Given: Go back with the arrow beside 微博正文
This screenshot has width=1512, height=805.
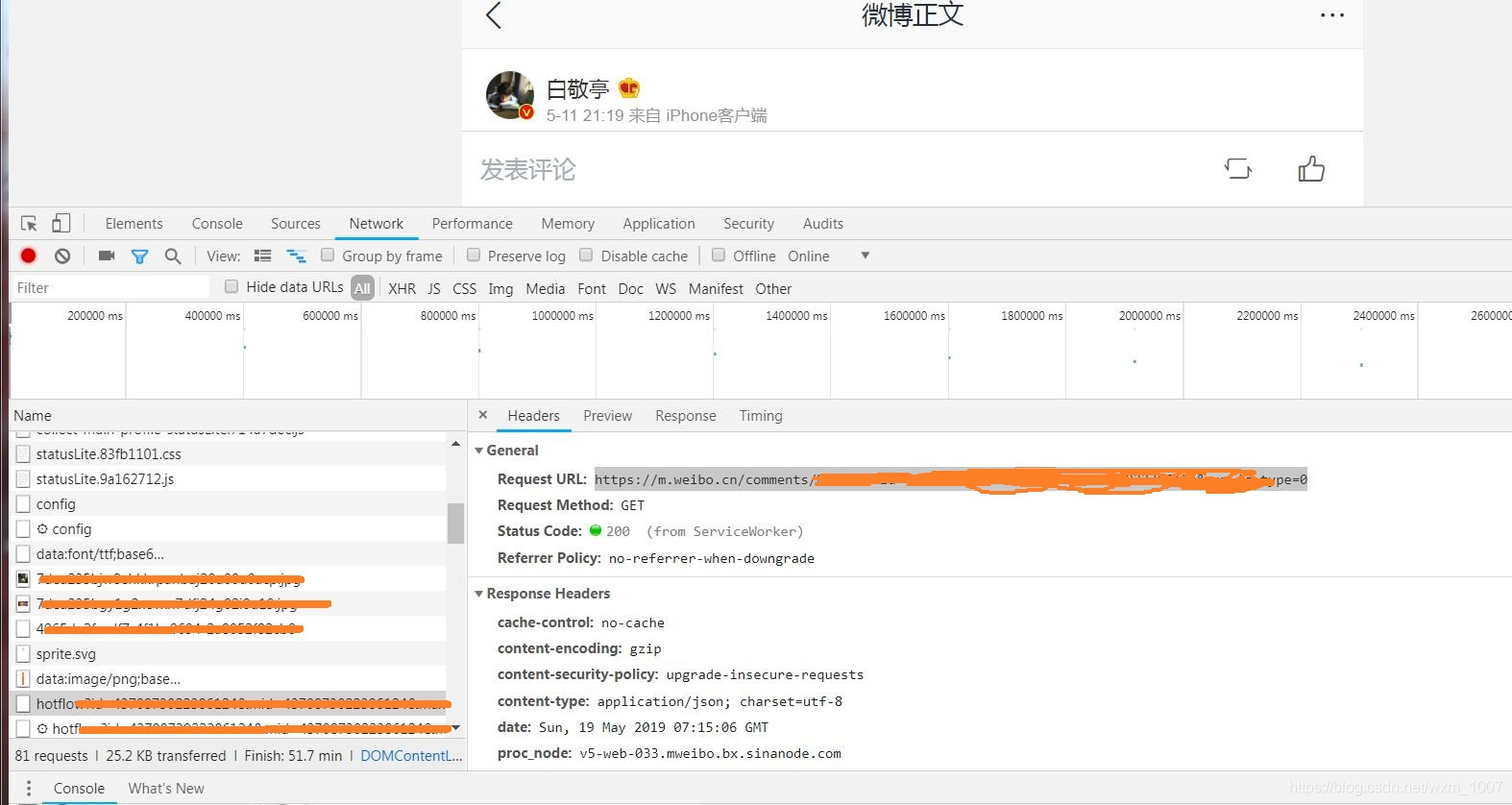Looking at the screenshot, I should (x=494, y=15).
